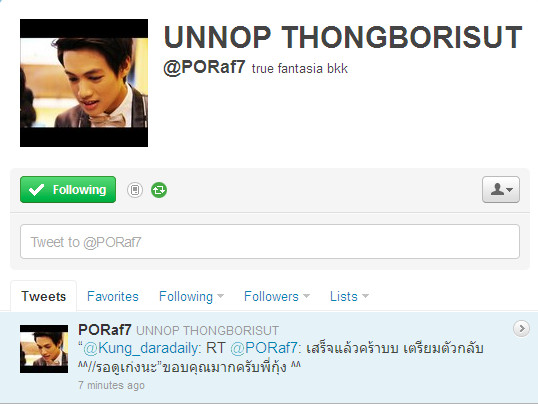Viewport: 538px width, 406px height.
Task: Toggle the green retweets icon
Action: 159,190
